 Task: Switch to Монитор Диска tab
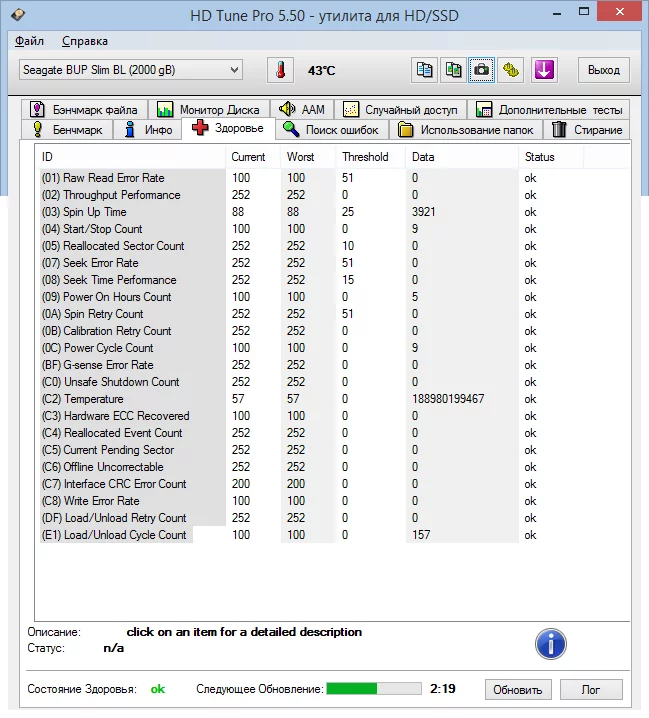click(x=209, y=109)
